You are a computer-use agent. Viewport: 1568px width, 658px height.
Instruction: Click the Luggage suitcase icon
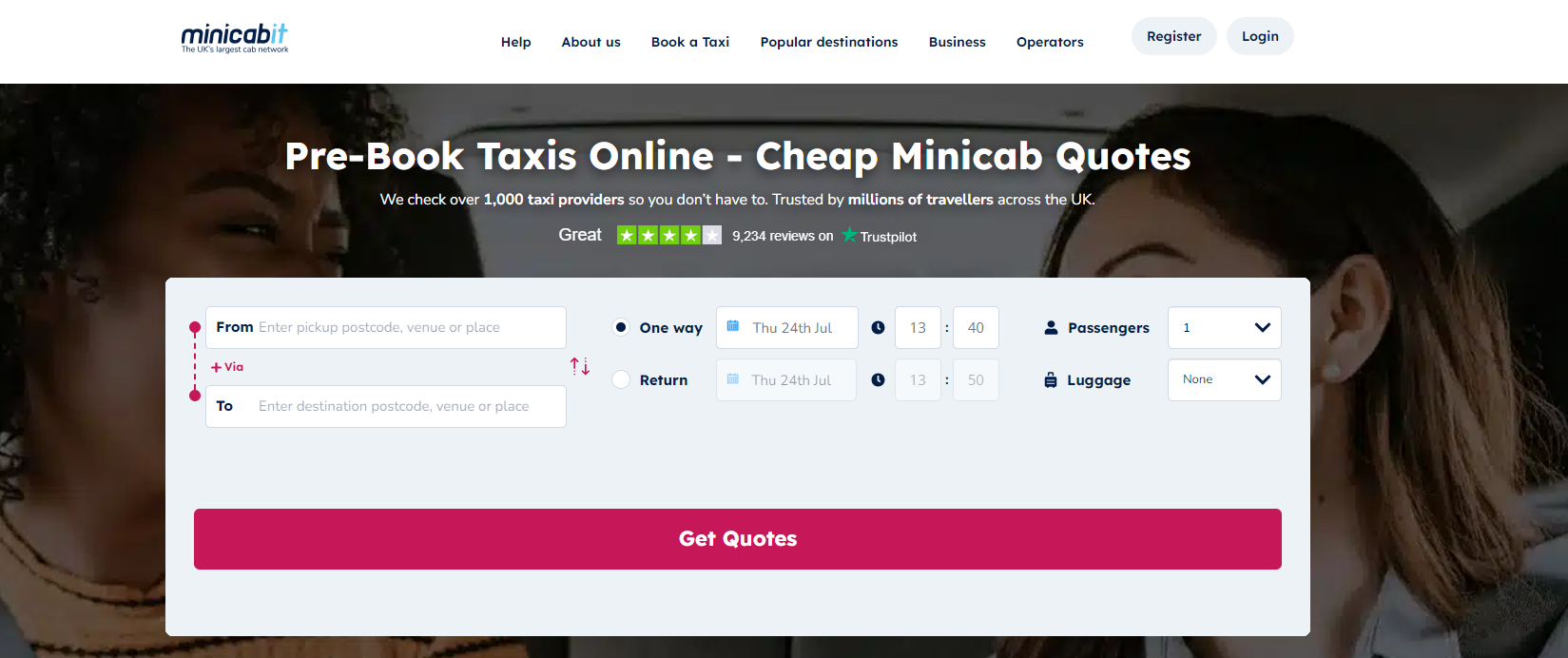1051,379
